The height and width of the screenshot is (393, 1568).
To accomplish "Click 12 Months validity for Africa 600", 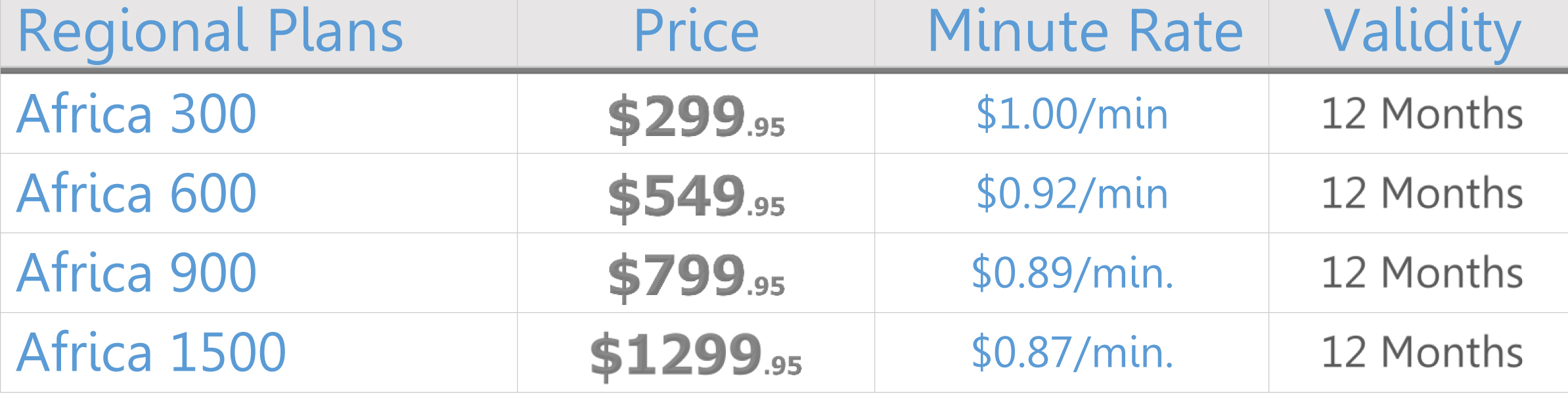I will [1422, 193].
